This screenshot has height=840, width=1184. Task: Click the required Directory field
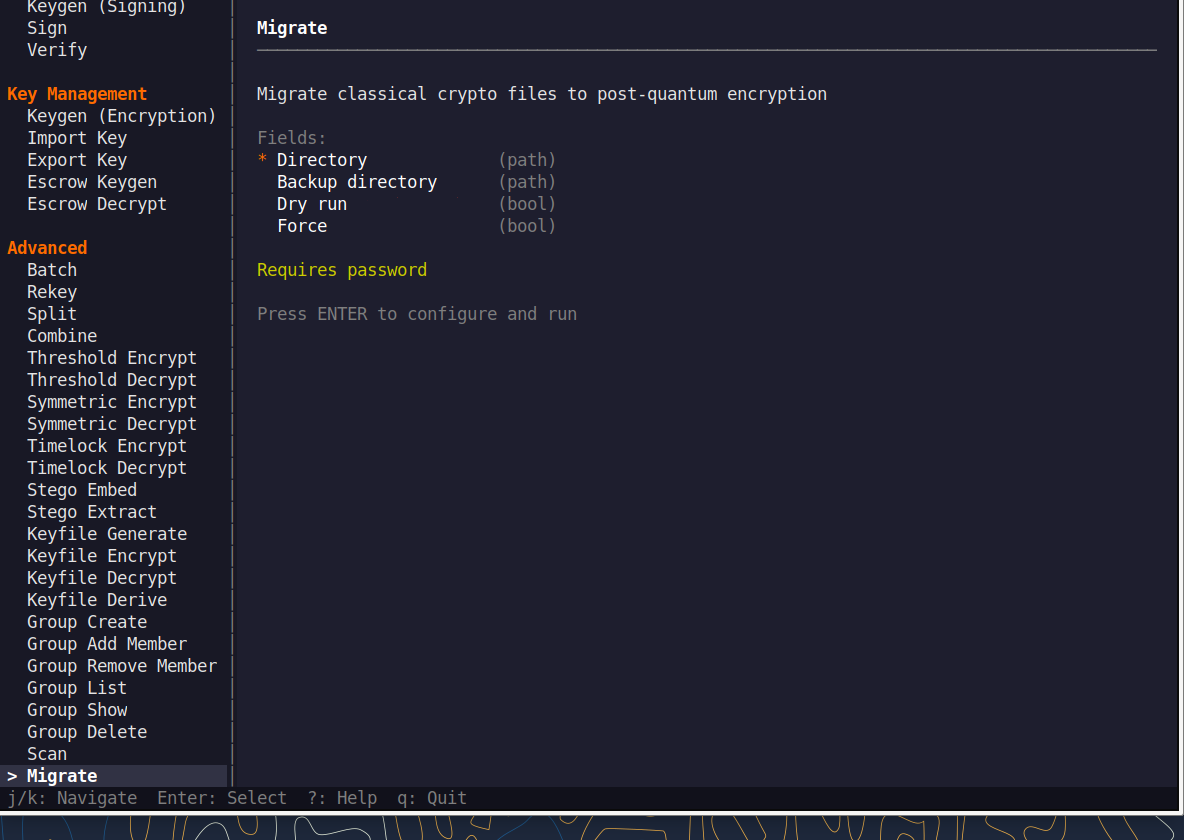coord(406,159)
